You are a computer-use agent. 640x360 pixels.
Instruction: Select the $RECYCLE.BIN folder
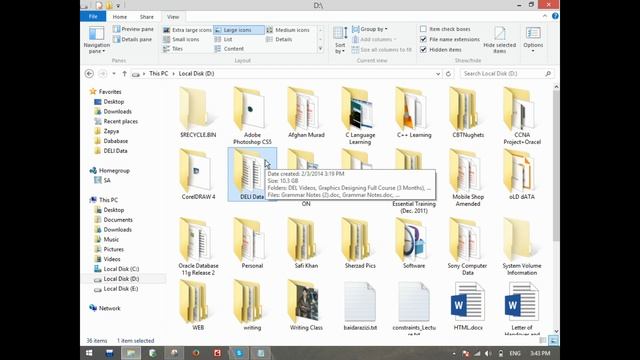(198, 112)
